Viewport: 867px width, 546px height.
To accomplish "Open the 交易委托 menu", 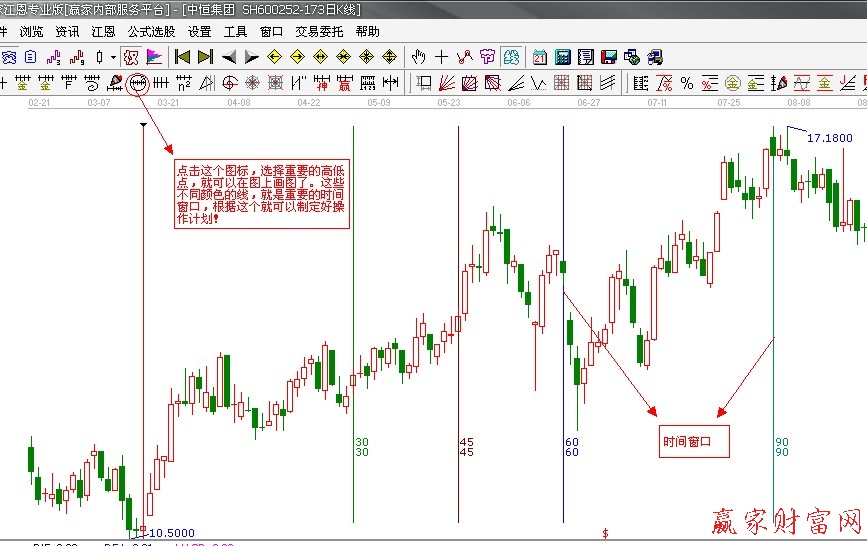I will click(x=320, y=31).
